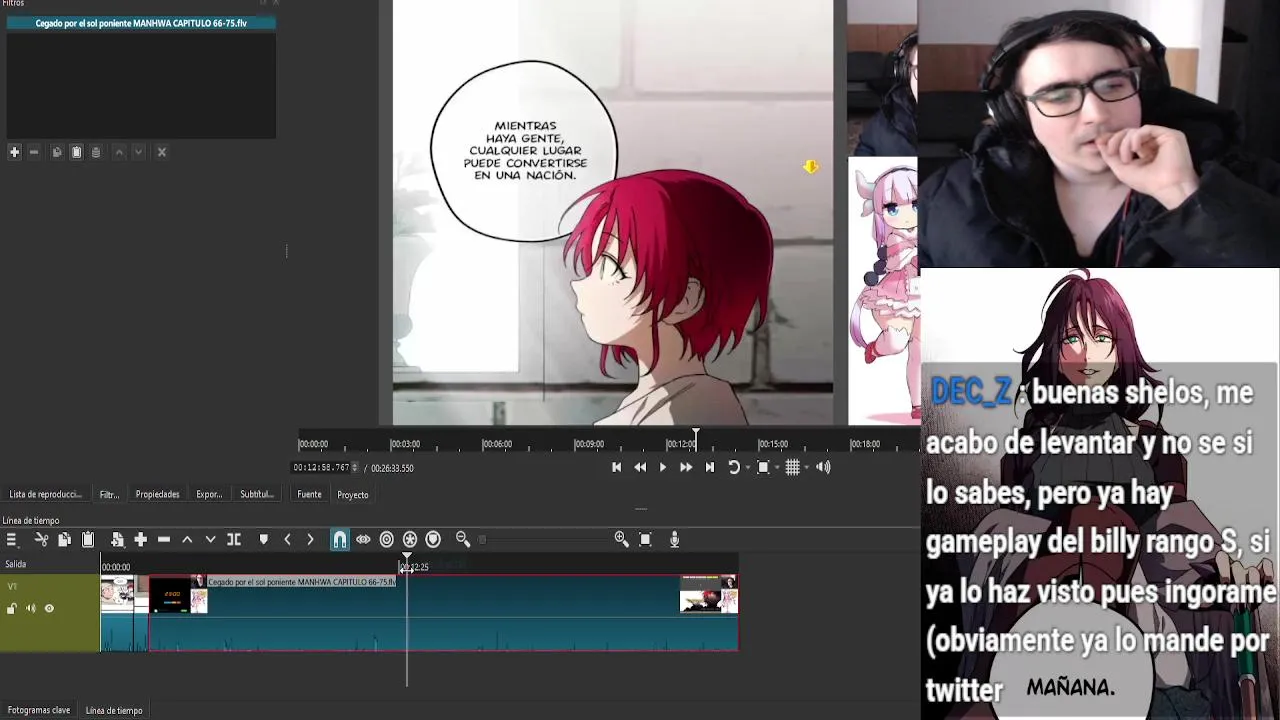Step the timecode spinner arrows
Viewport: 1280px width, 720px height.
click(354, 467)
